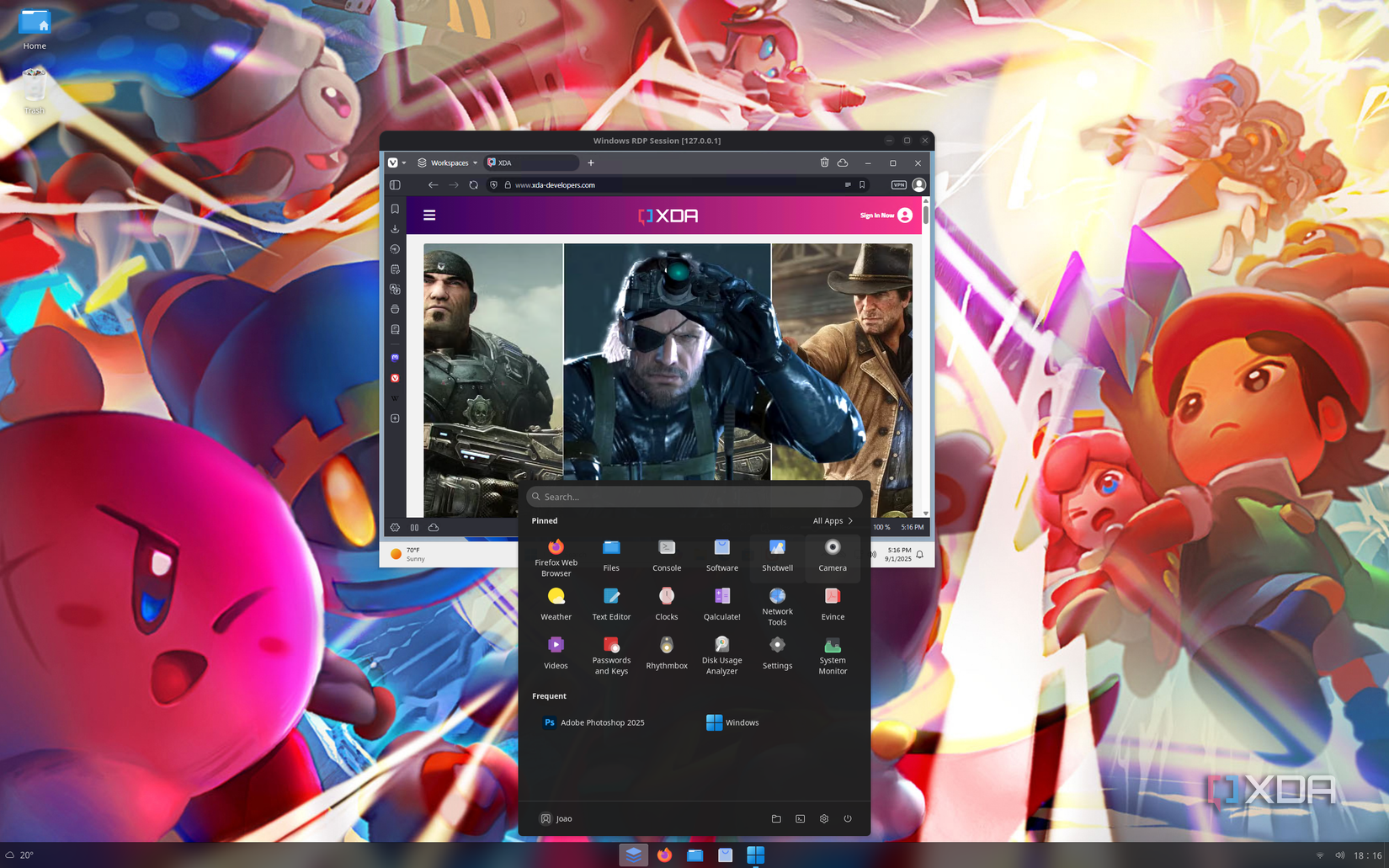Open the file manager folder icon in launcher footer
1389x868 pixels.
776,818
